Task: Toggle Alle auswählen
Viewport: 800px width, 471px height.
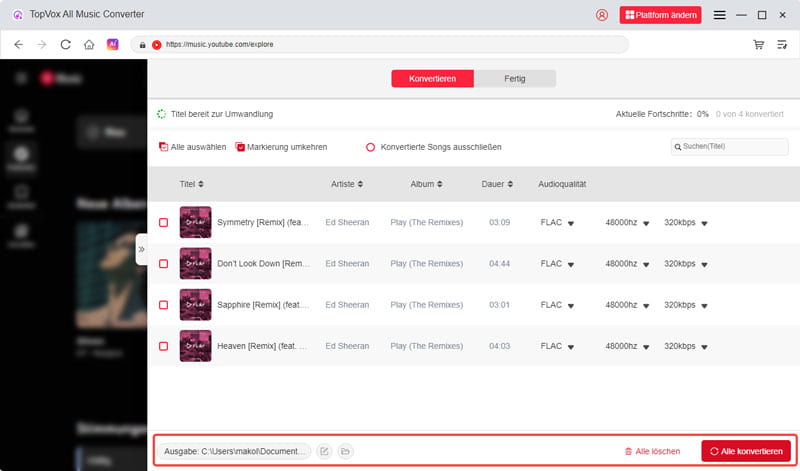Action: click(x=192, y=147)
